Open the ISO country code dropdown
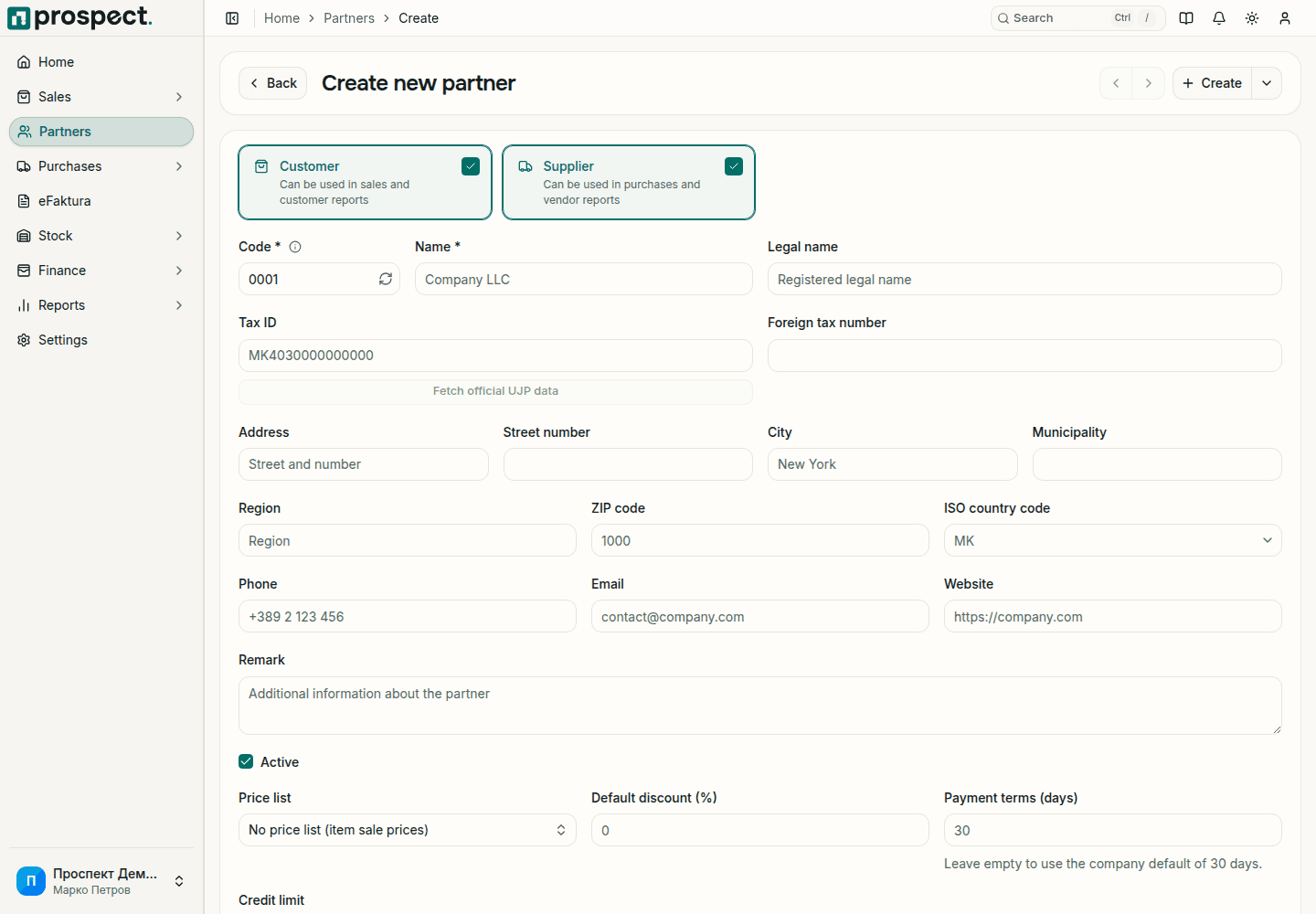This screenshot has width=1316, height=914. pos(1112,540)
